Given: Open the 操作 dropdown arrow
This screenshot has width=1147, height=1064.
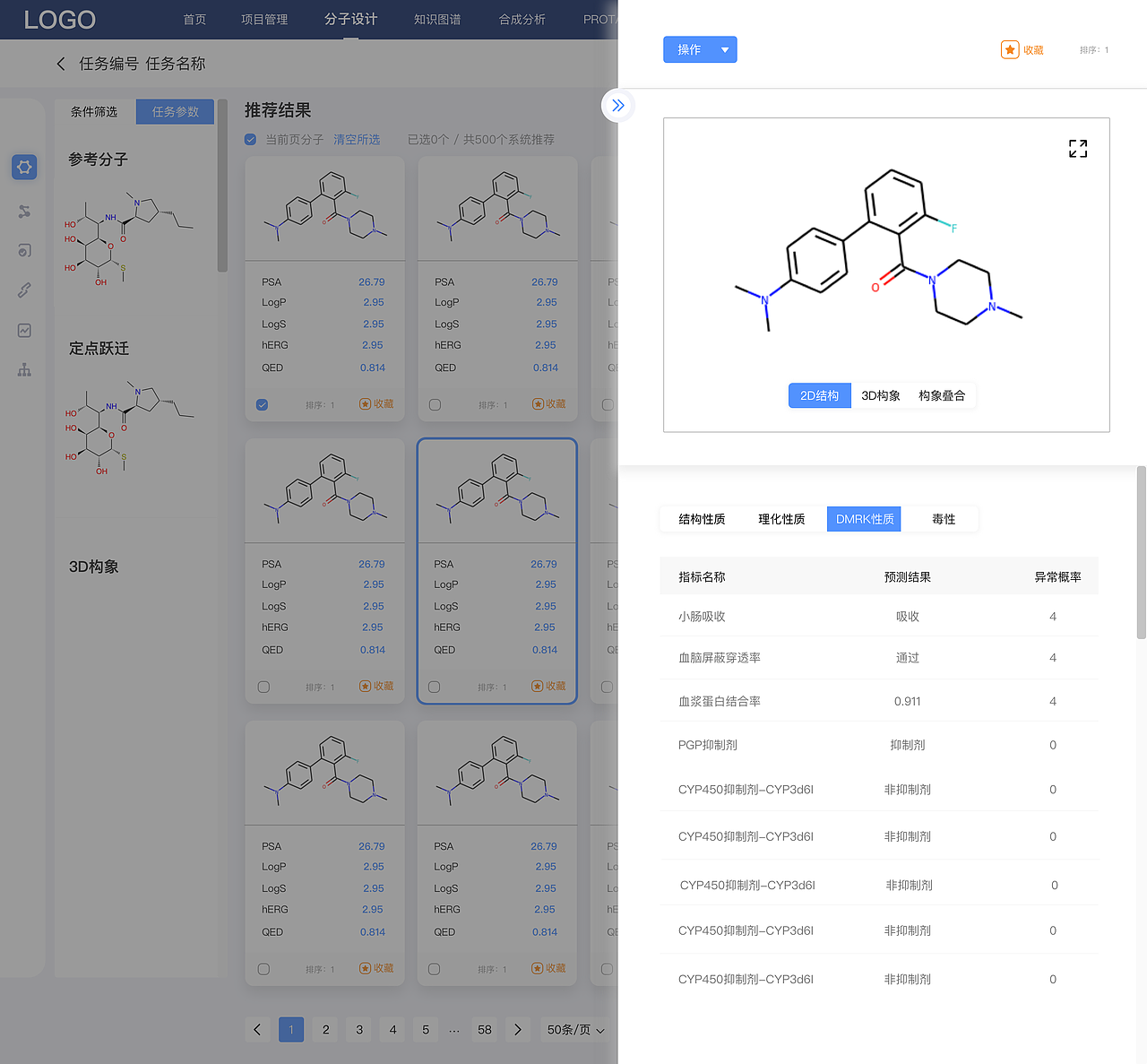Looking at the screenshot, I should [725, 50].
